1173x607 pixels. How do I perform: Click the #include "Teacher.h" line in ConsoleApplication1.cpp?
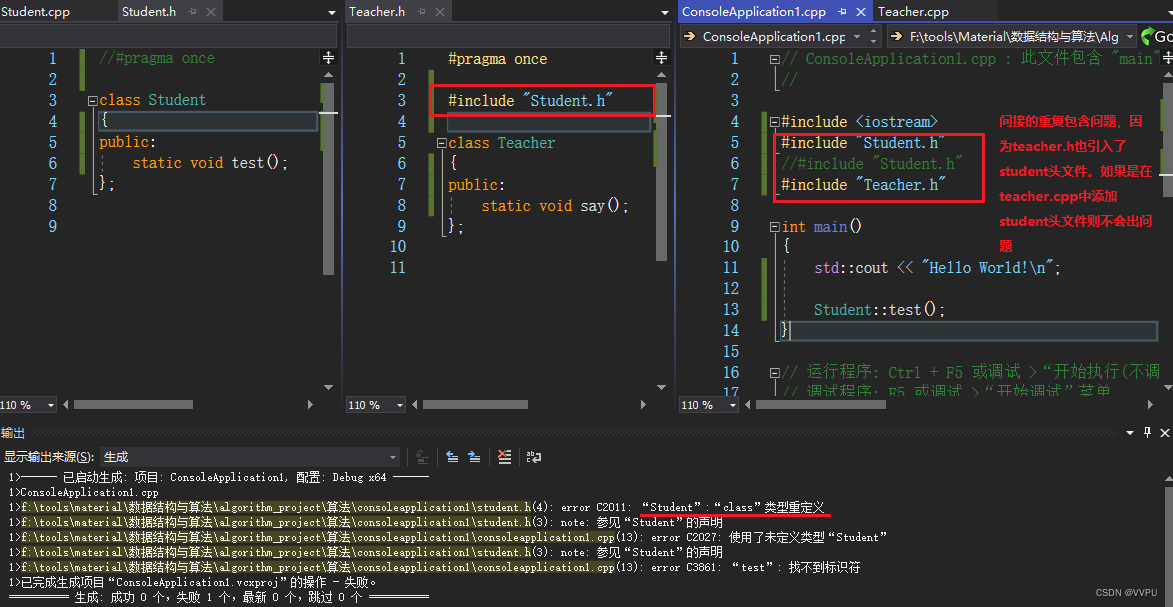(864, 184)
